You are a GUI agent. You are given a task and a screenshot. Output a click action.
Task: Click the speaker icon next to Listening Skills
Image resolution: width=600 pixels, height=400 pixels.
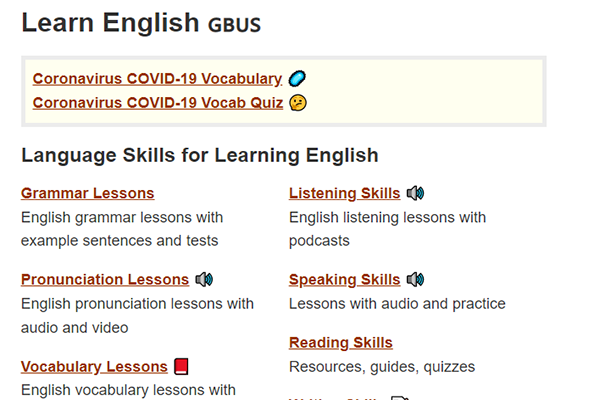pos(415,193)
